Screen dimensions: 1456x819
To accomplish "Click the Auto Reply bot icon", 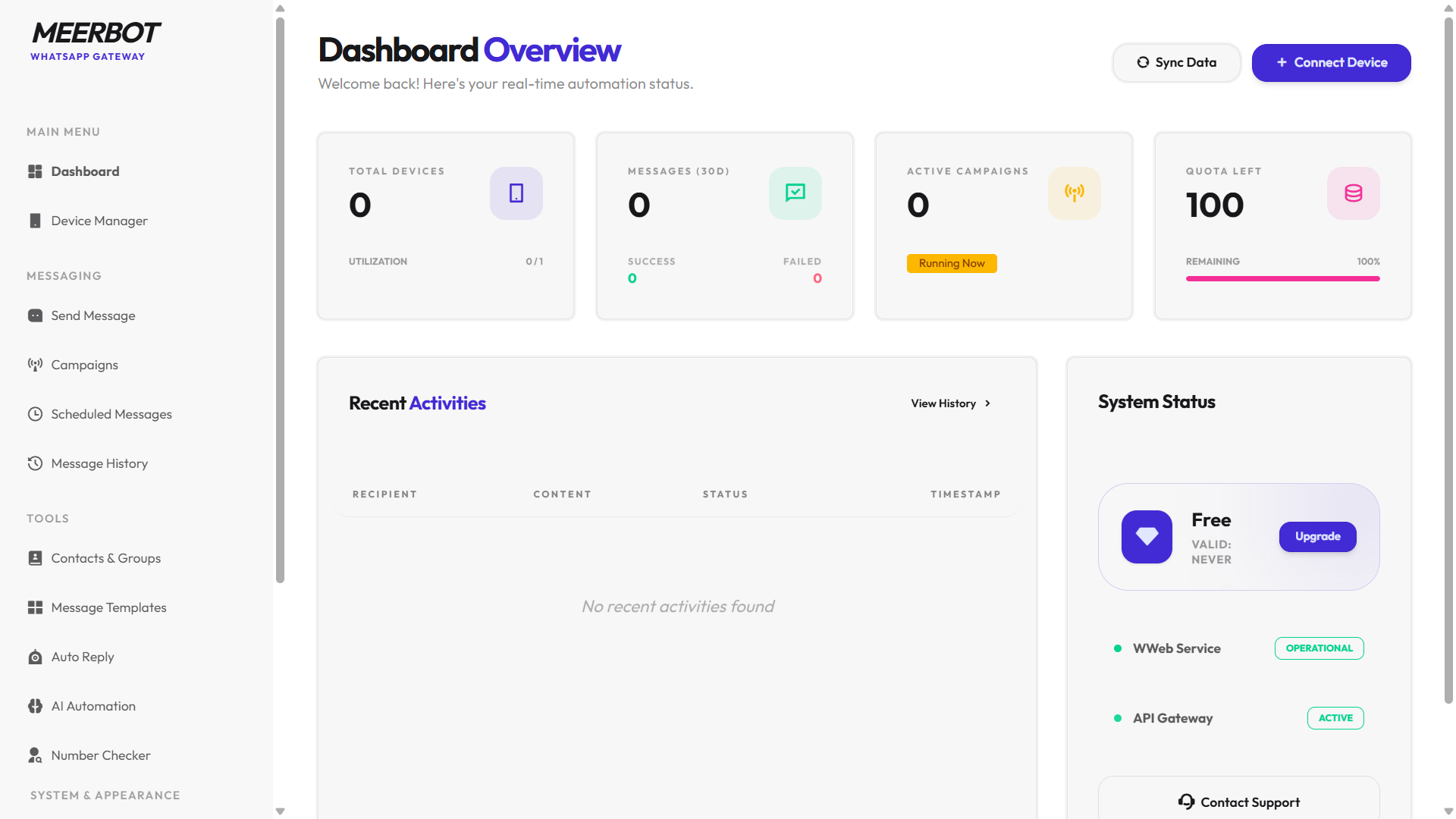I will point(35,657).
